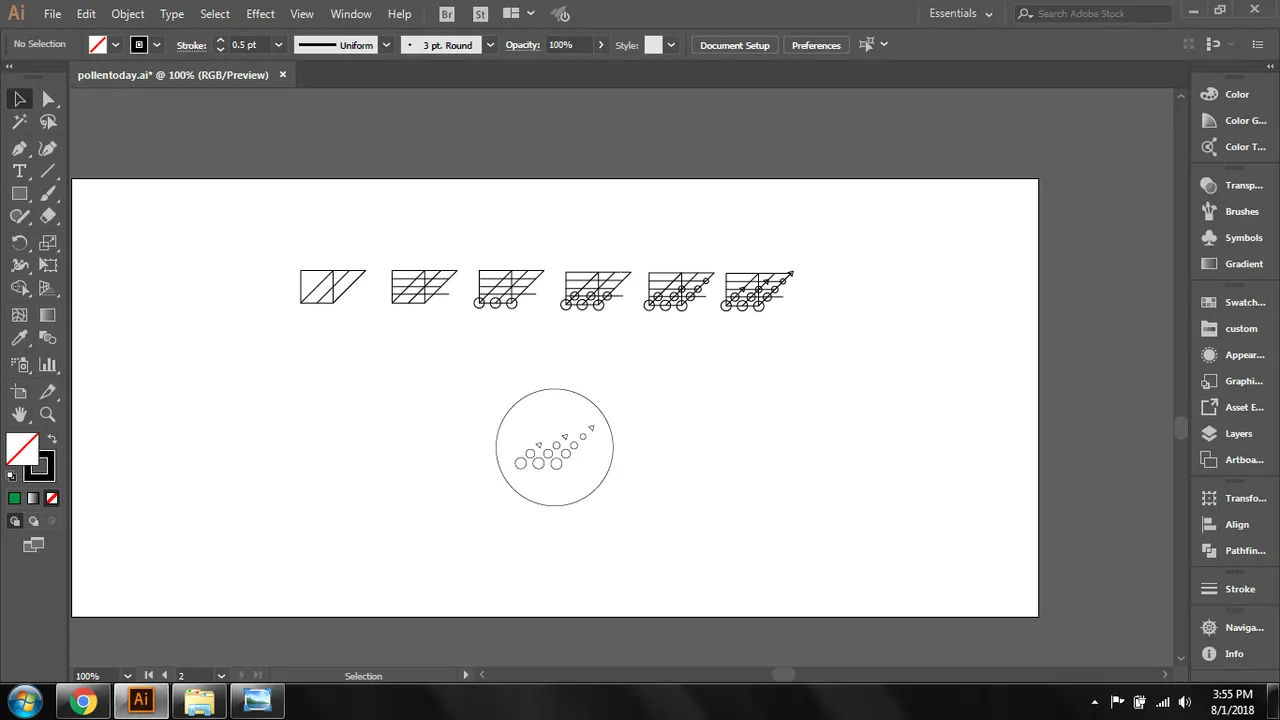Open the stroke color dropdown in control bar

pos(157,45)
